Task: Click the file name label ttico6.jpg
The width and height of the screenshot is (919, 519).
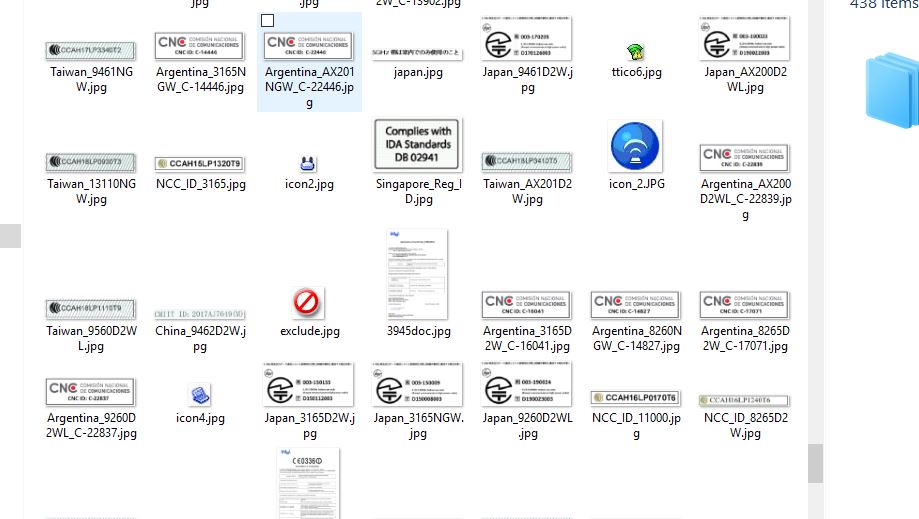Action: click(637, 72)
